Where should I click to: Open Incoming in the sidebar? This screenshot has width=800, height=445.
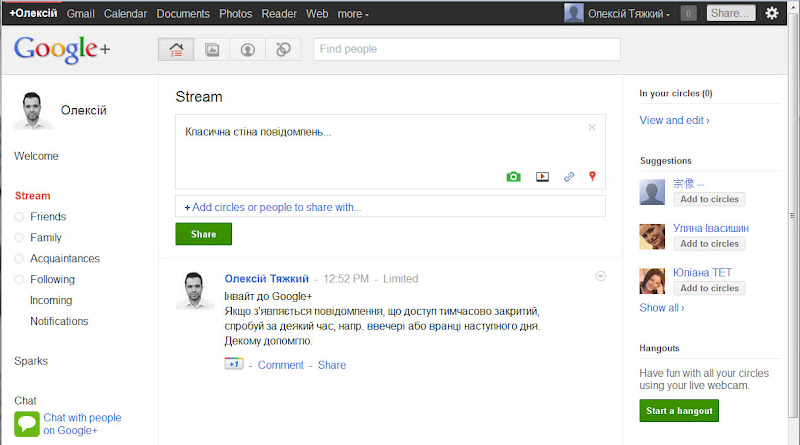pos(51,301)
